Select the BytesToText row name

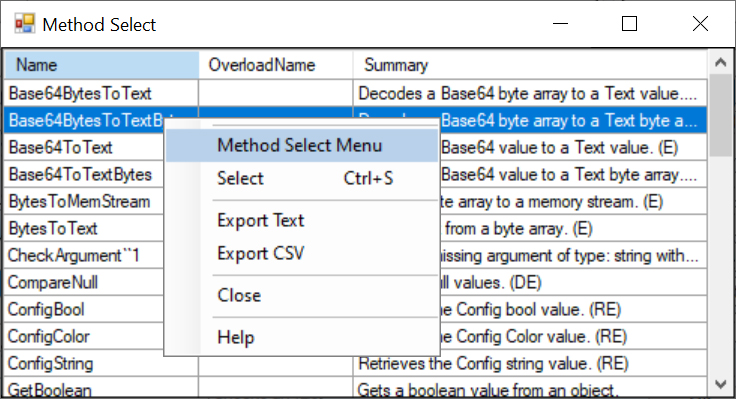(x=53, y=229)
